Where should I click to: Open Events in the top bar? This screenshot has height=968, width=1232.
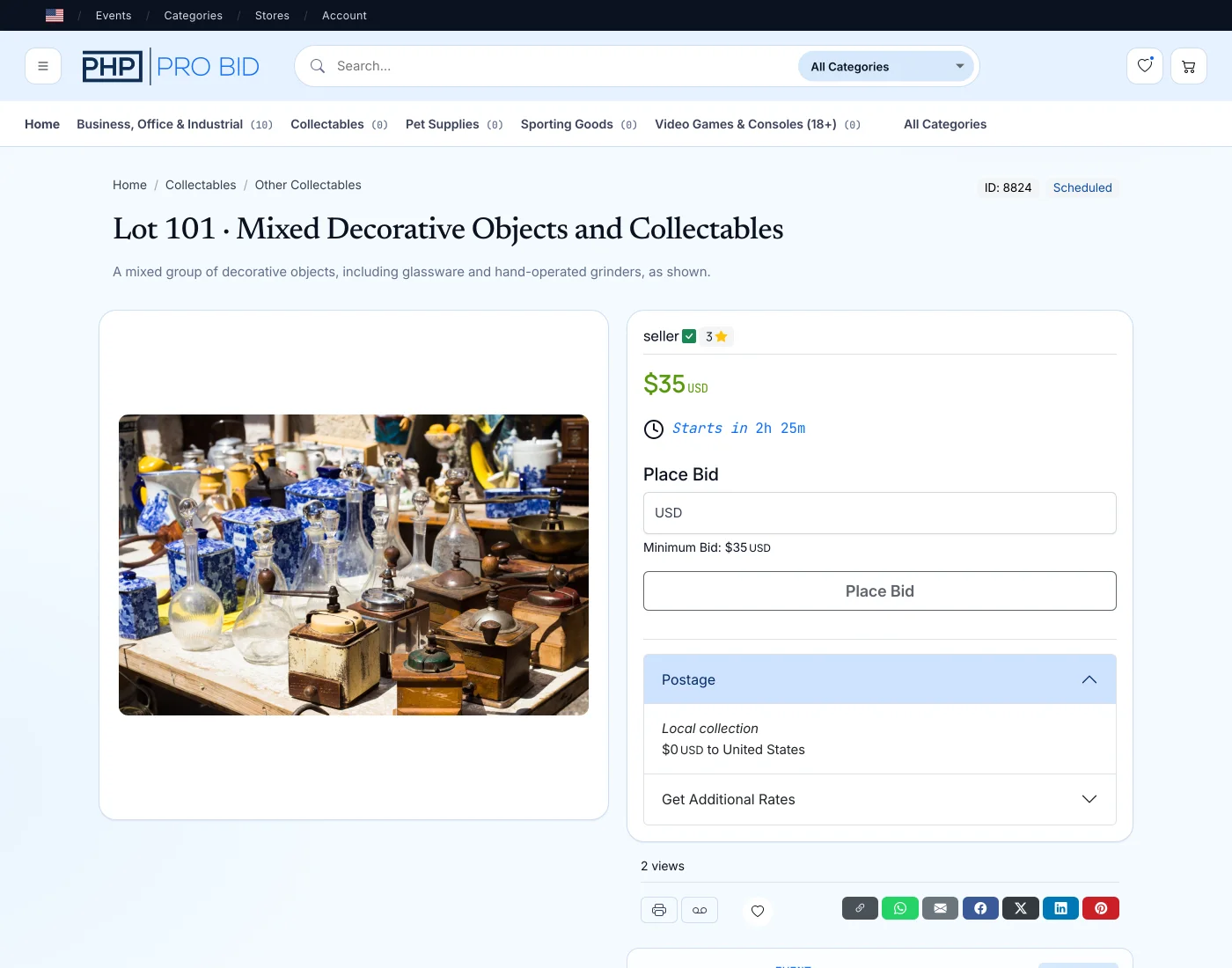tap(114, 15)
